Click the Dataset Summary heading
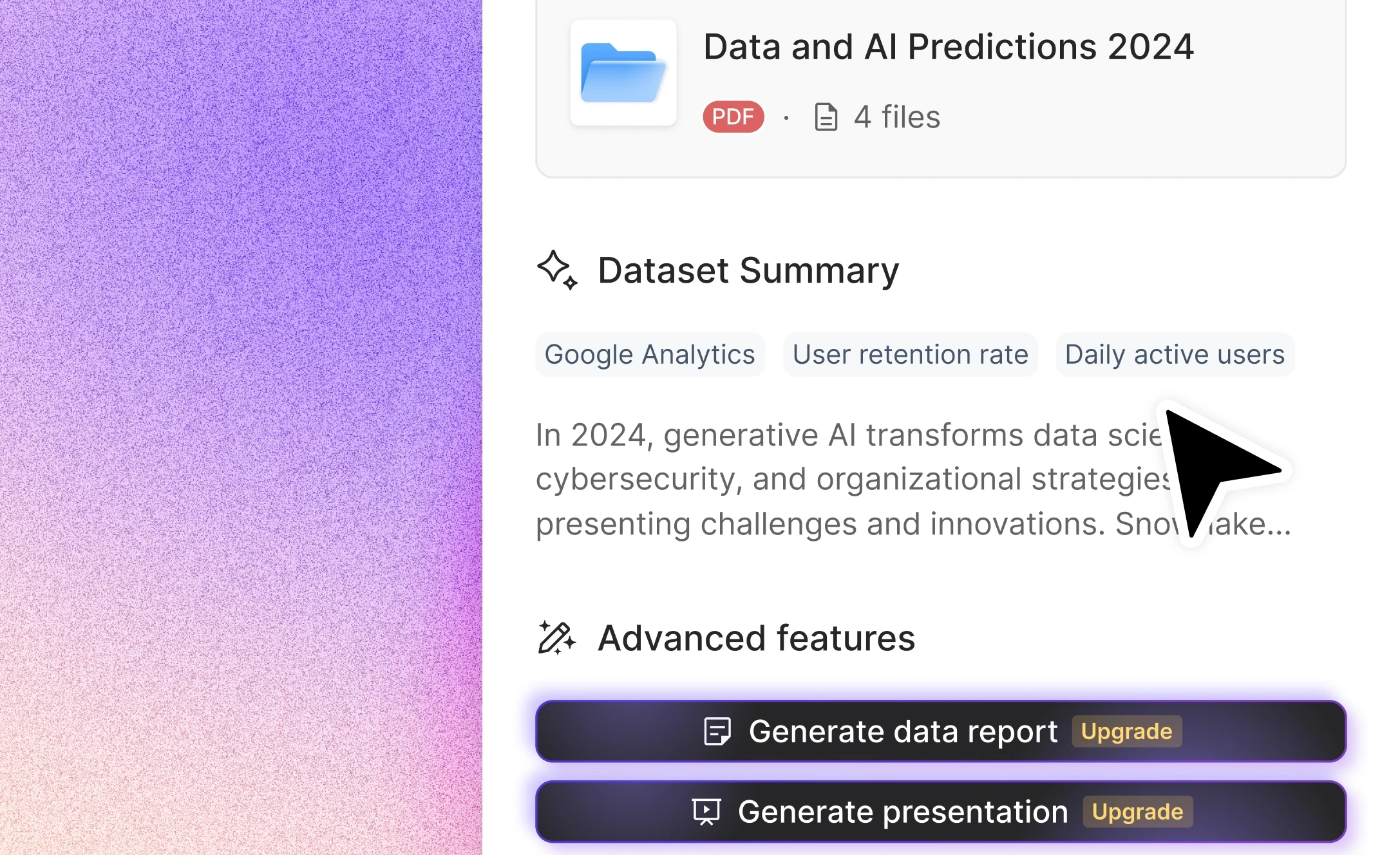Viewport: 1400px width, 855px height. pos(748,270)
